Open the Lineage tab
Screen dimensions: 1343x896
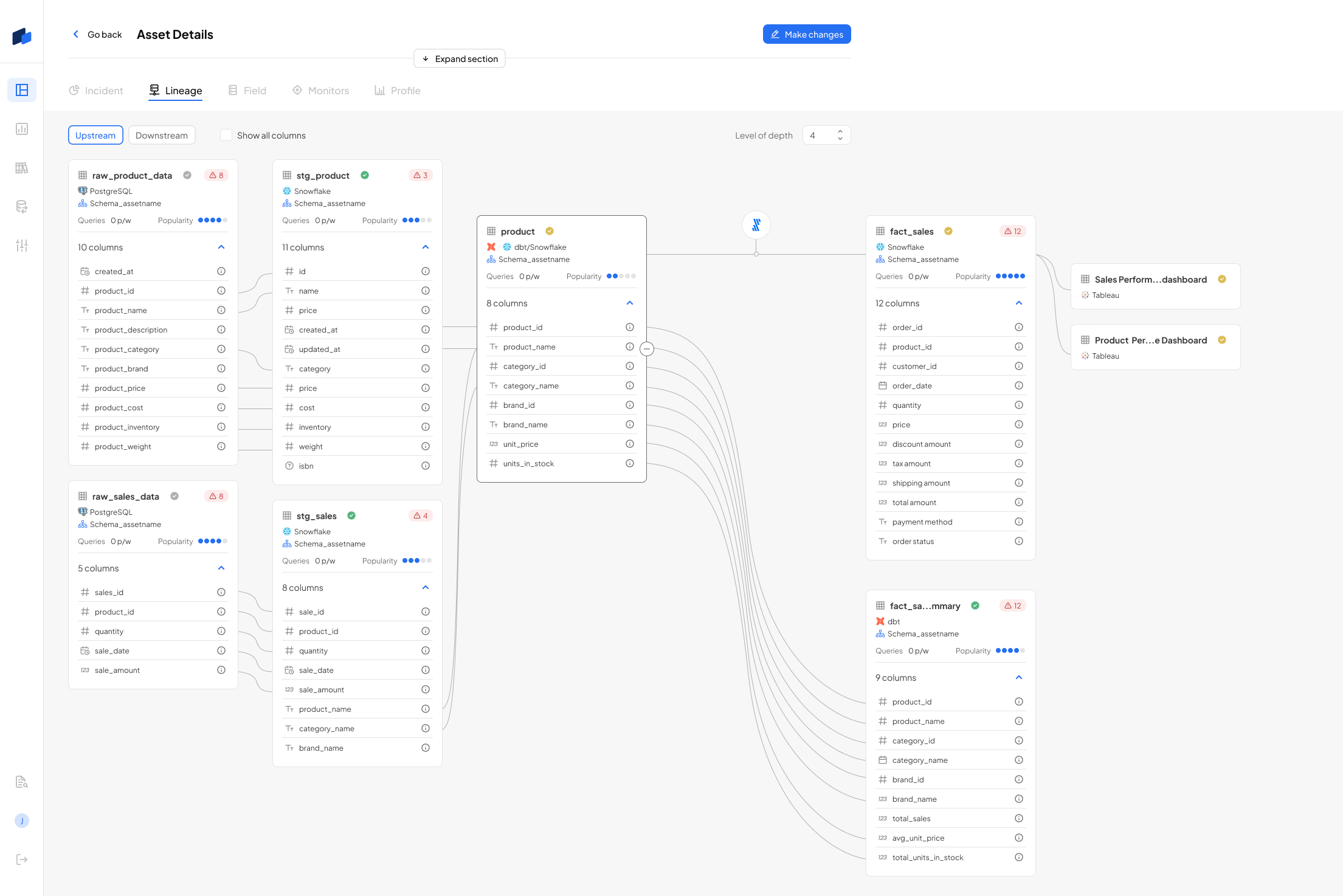point(176,91)
